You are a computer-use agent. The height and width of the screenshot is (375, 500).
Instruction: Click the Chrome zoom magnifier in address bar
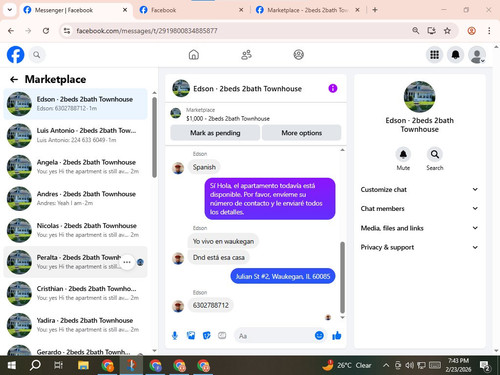pyautogui.click(x=416, y=31)
